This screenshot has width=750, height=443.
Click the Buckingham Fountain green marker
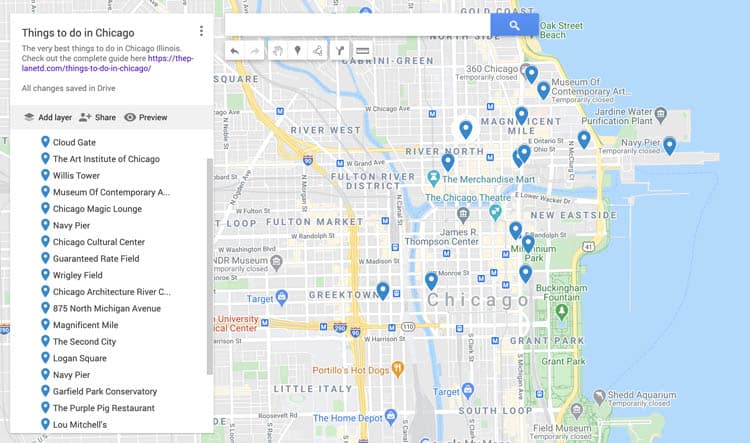[x=562, y=312]
